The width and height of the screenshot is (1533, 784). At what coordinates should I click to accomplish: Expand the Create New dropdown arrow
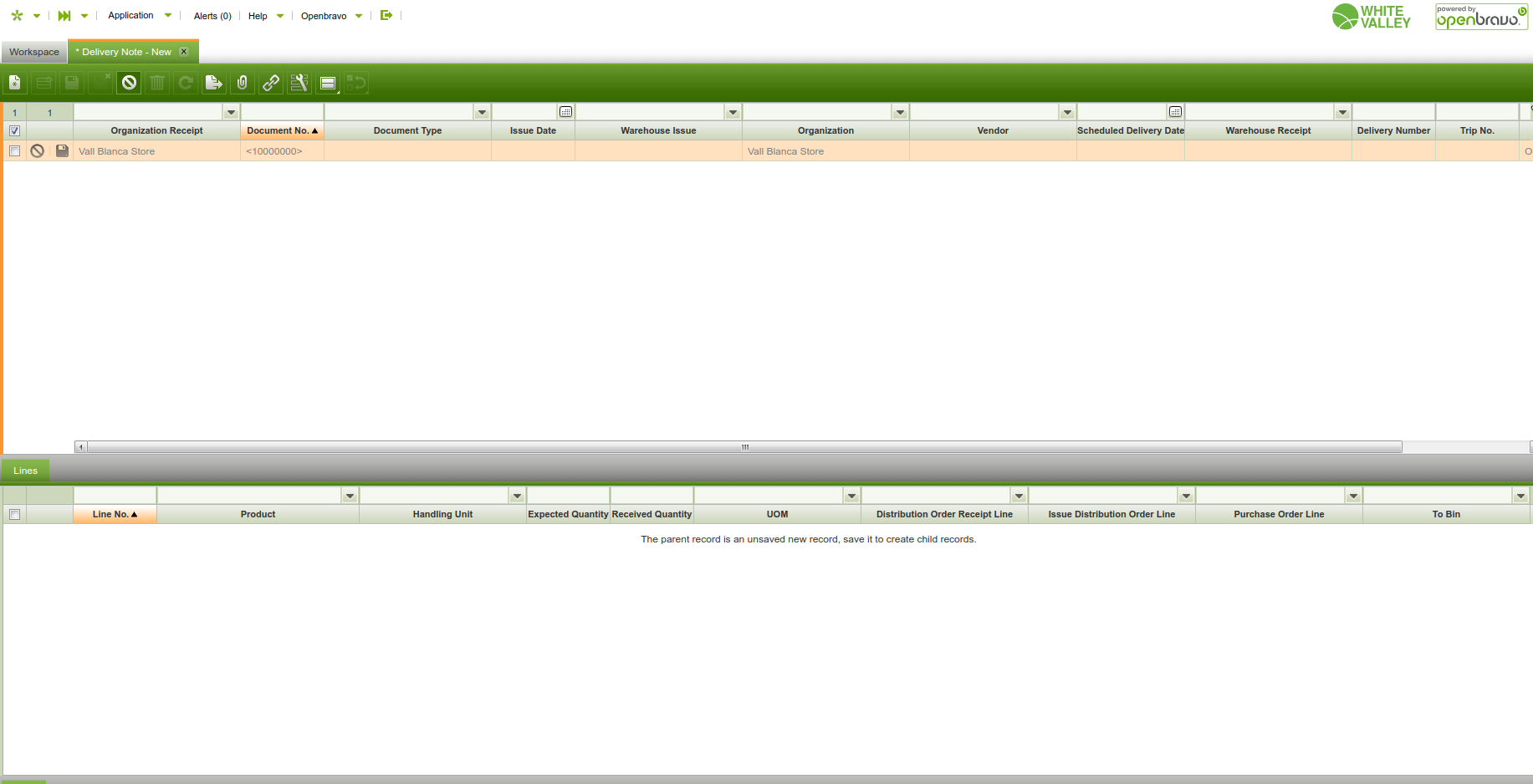[x=37, y=16]
